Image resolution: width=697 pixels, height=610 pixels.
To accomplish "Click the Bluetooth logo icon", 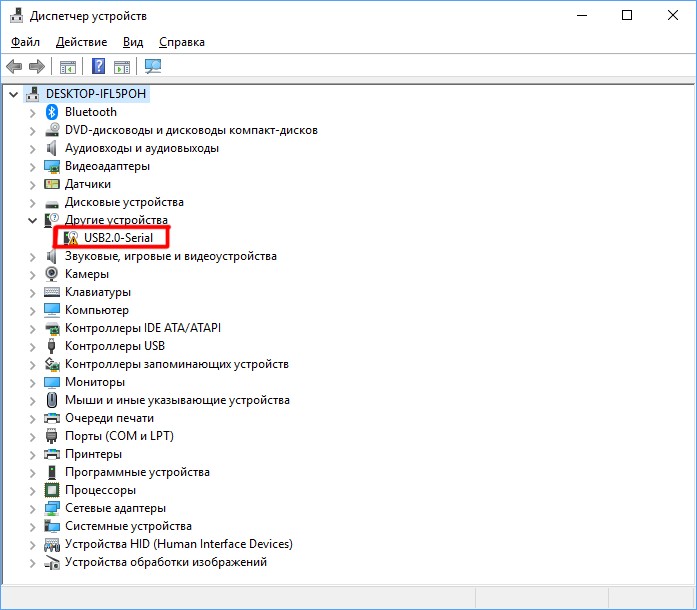I will pos(52,112).
